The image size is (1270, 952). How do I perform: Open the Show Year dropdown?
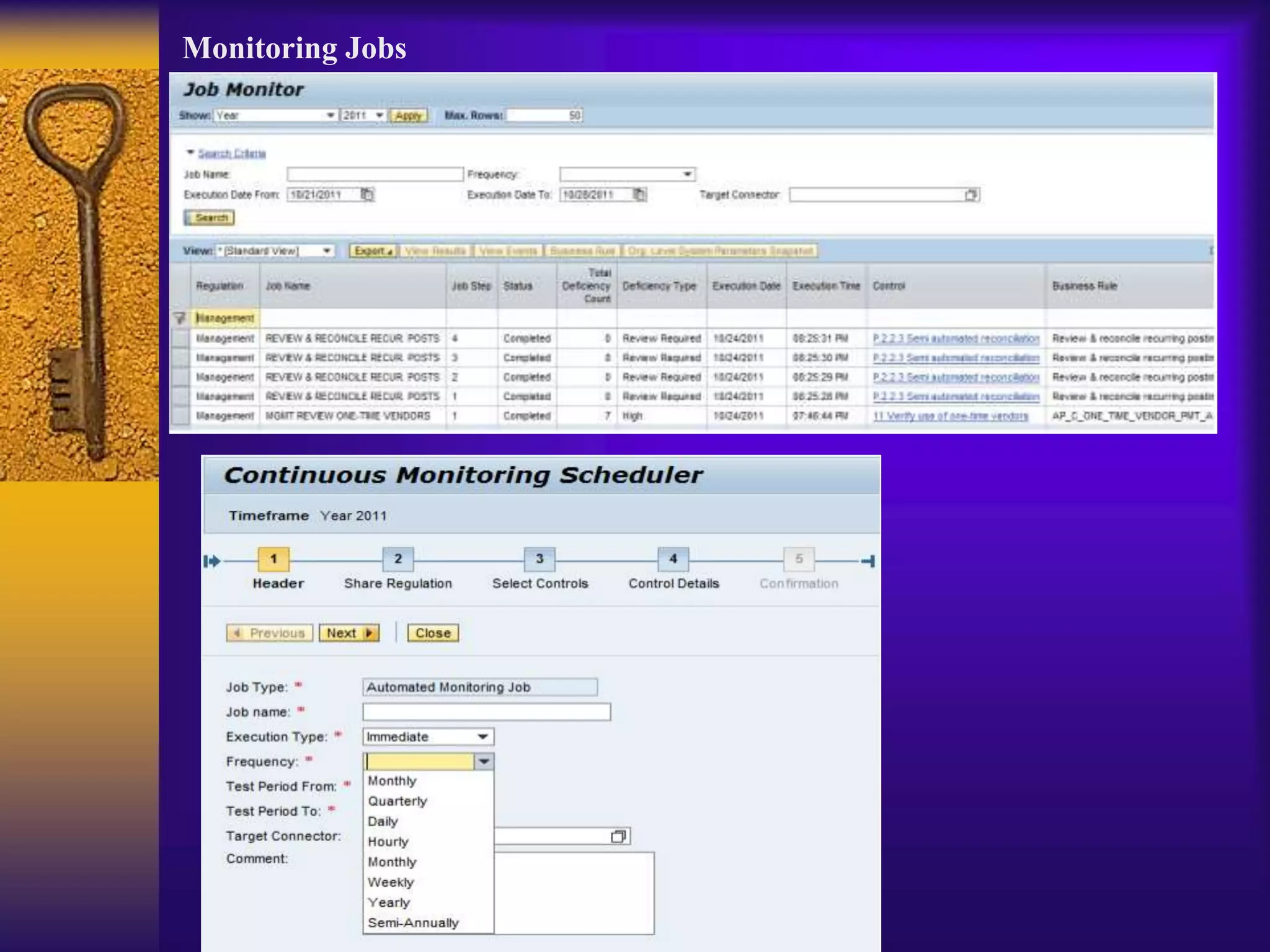tap(331, 115)
